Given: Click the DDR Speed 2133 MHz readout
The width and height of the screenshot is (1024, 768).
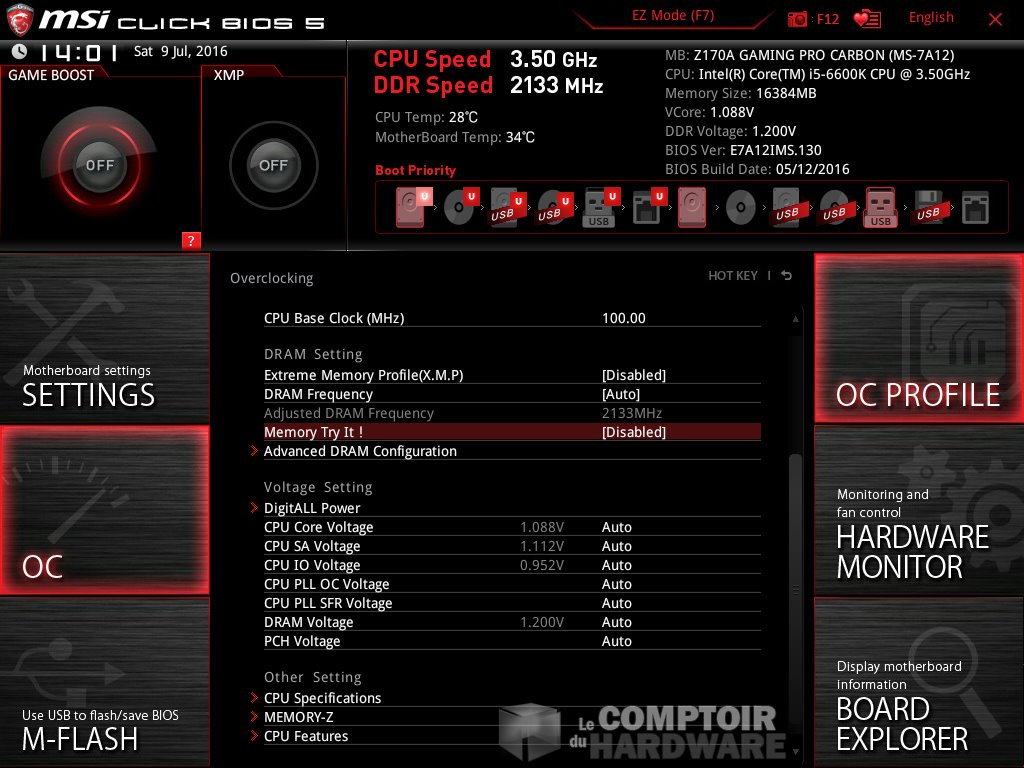Looking at the screenshot, I should click(488, 85).
